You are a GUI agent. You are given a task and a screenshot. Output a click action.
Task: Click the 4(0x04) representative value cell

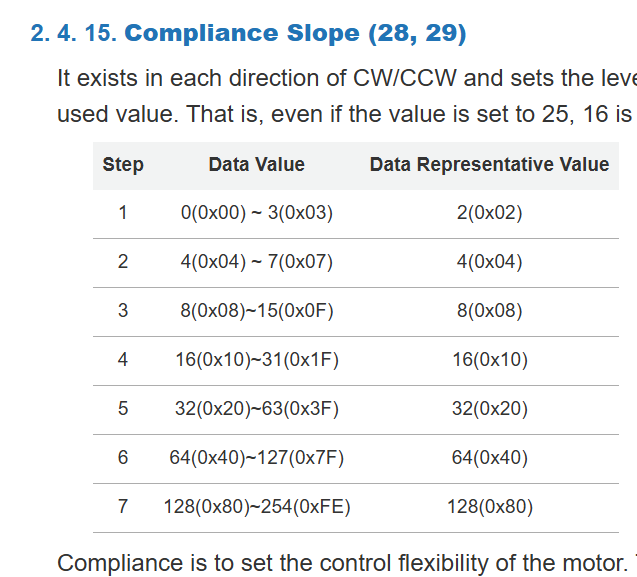pos(489,262)
